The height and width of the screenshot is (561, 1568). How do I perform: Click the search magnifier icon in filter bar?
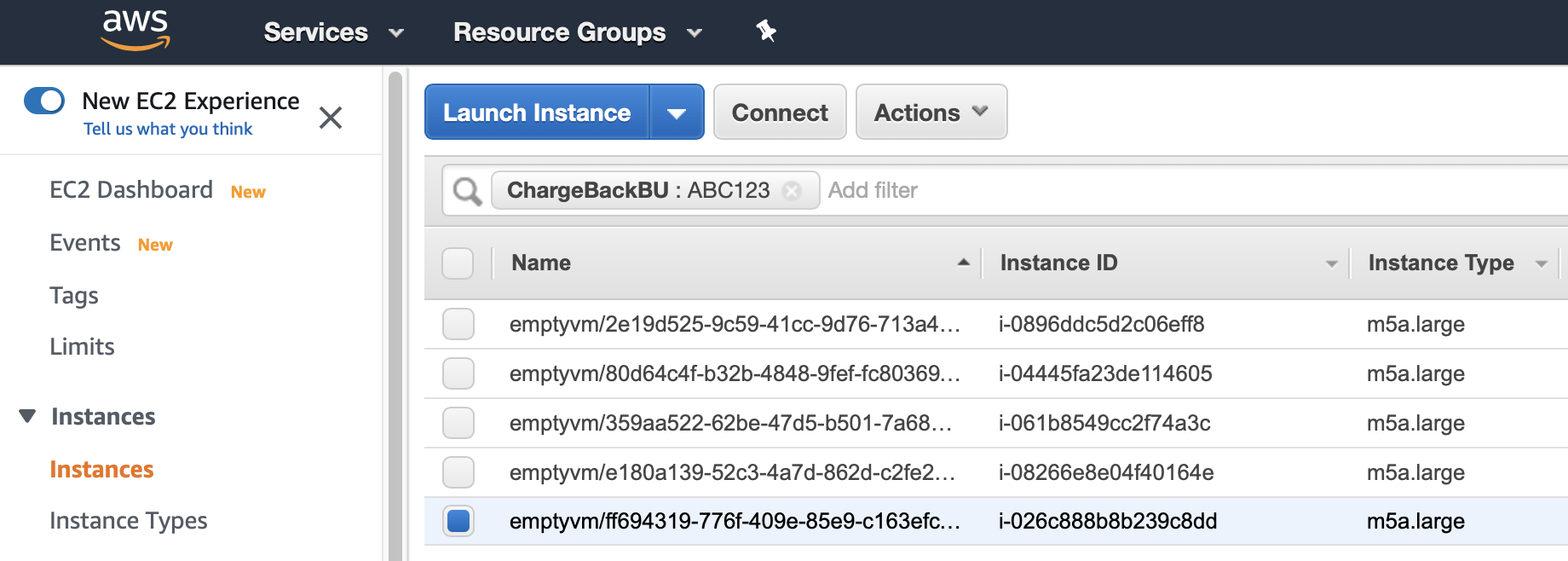467,190
